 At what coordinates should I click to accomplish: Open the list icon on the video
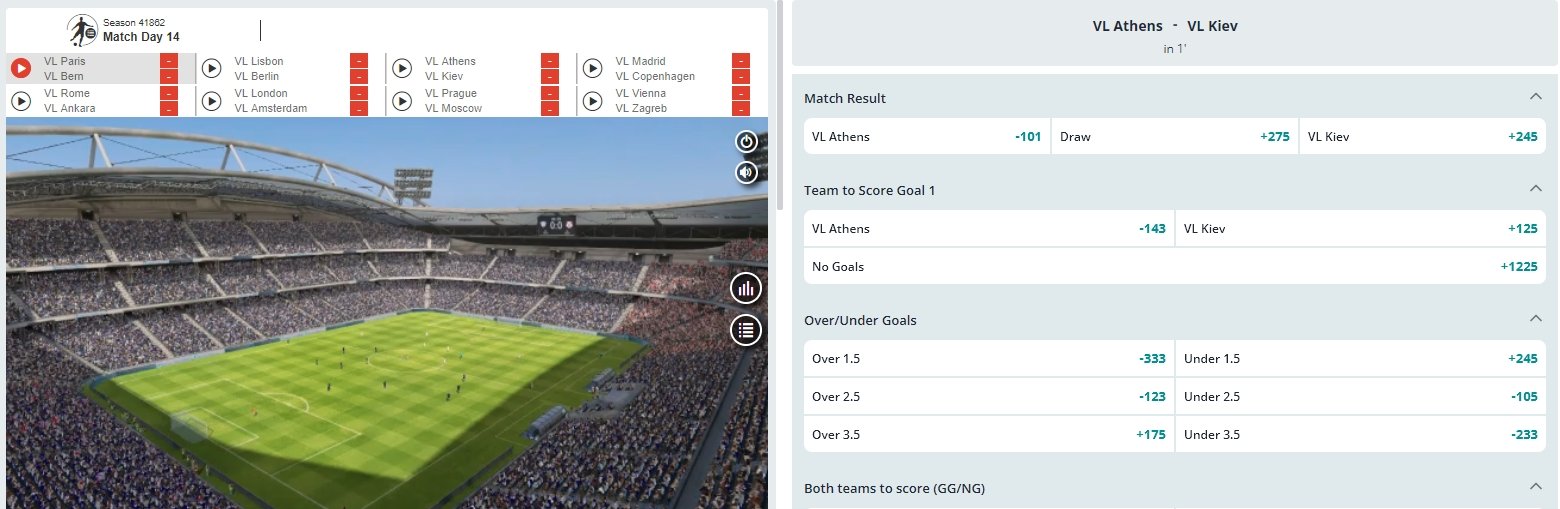746,330
